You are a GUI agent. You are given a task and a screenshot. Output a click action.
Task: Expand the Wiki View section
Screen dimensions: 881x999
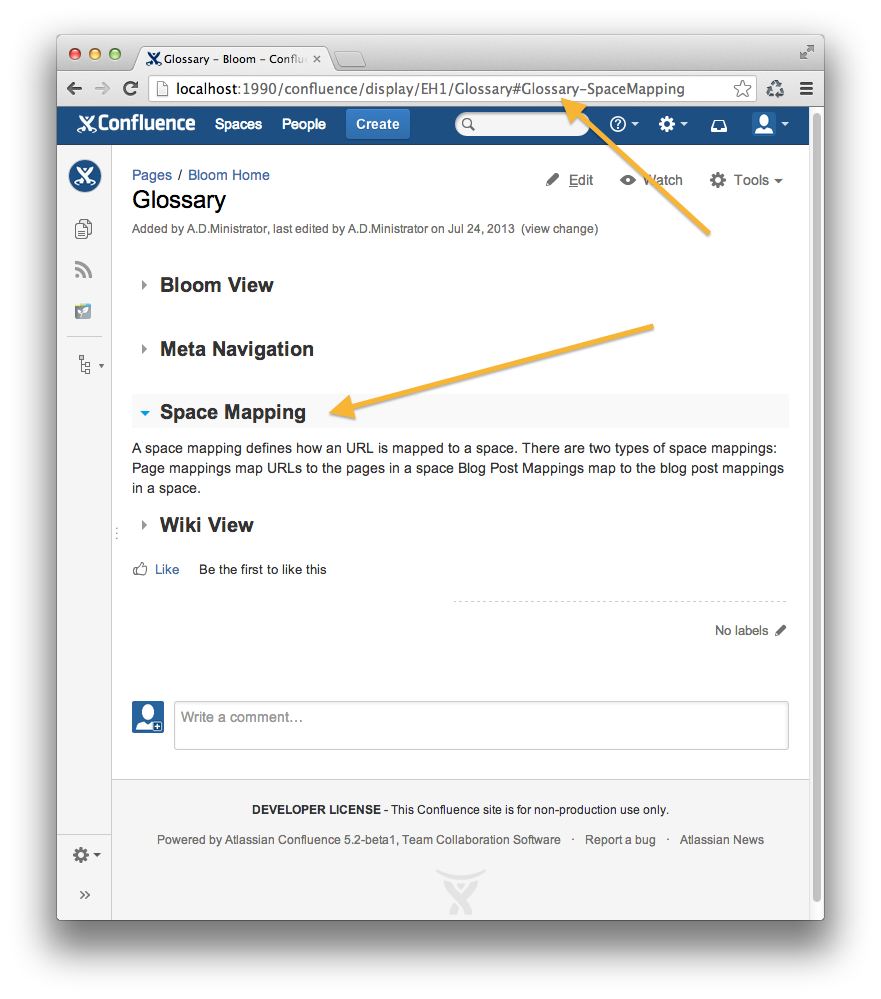tap(145, 526)
